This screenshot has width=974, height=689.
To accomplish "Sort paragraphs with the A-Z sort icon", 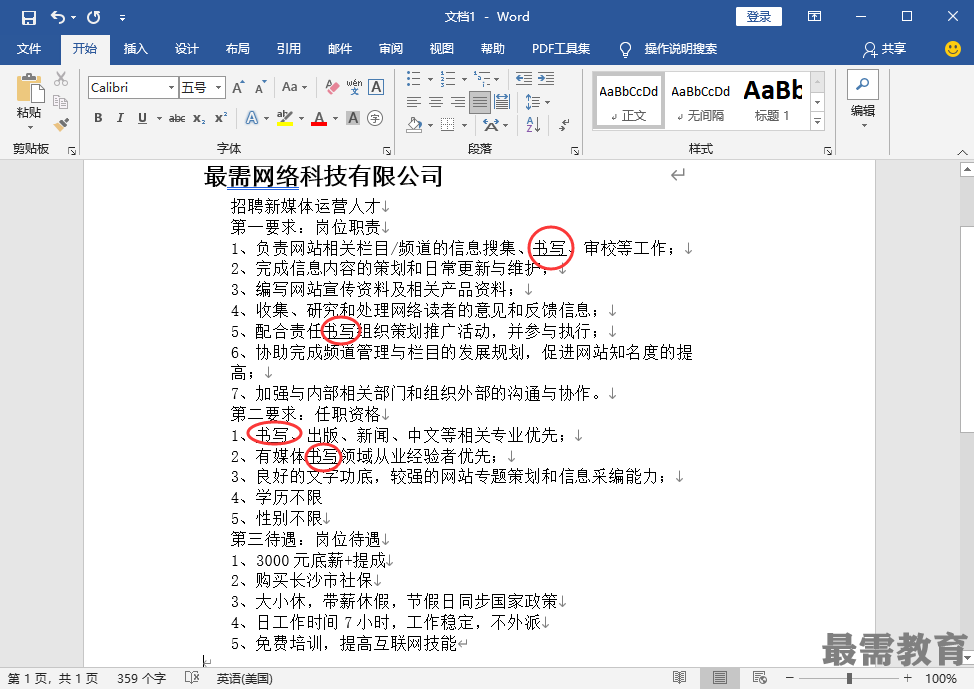I will tap(533, 125).
